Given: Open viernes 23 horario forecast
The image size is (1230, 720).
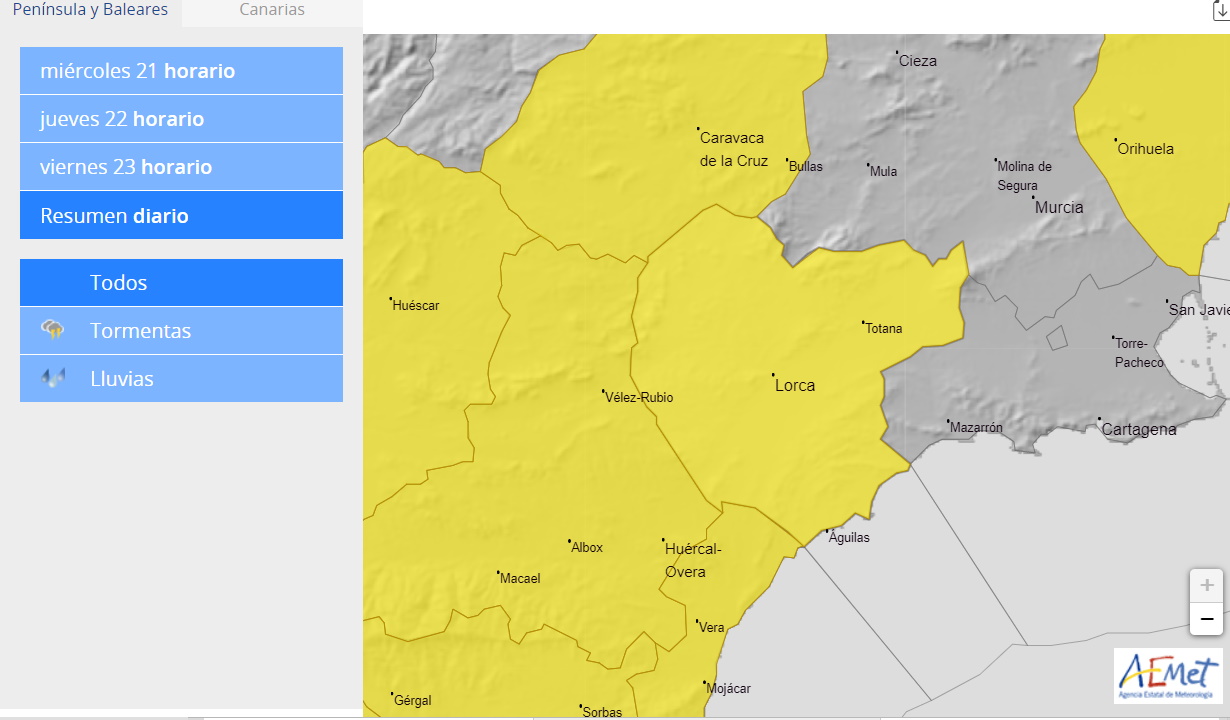Looking at the screenshot, I should [181, 167].
